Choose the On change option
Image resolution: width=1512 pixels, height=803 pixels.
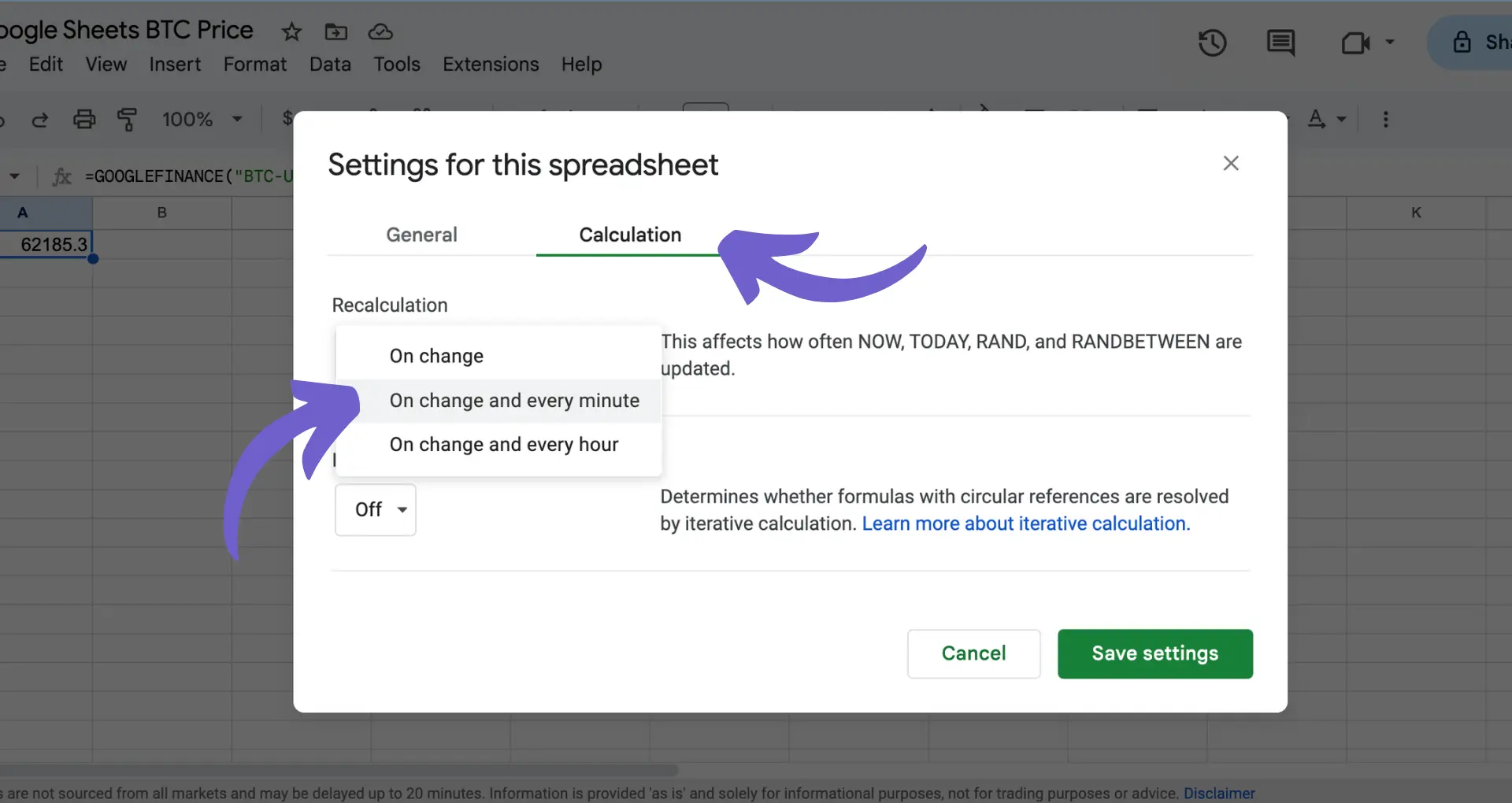click(498, 356)
